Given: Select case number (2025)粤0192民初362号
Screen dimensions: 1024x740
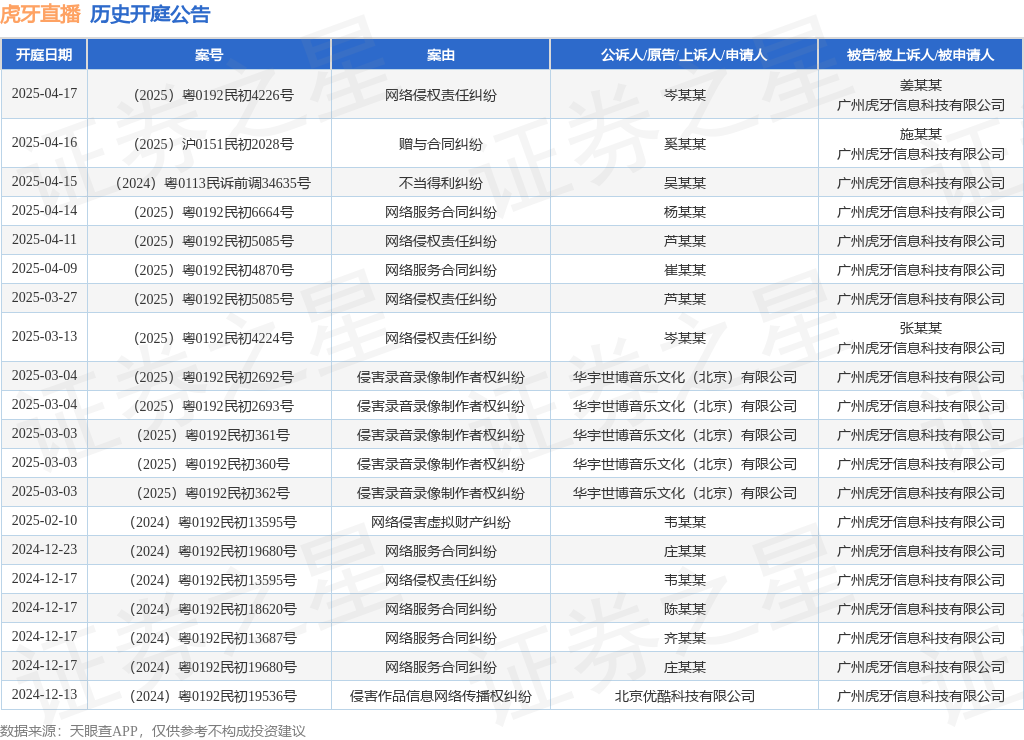Looking at the screenshot, I should [x=214, y=493].
